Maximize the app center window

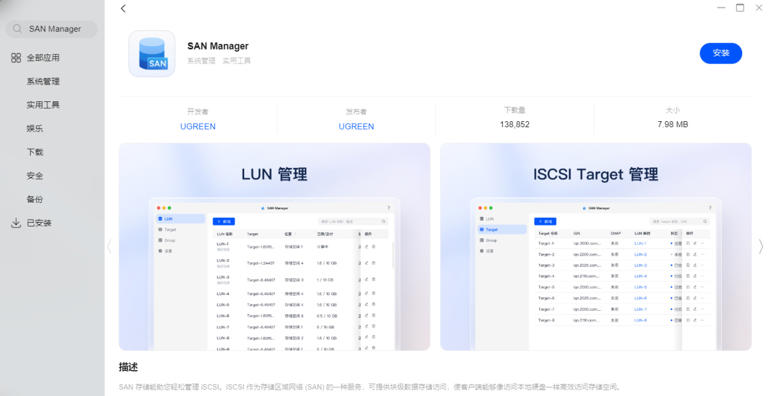tap(740, 8)
